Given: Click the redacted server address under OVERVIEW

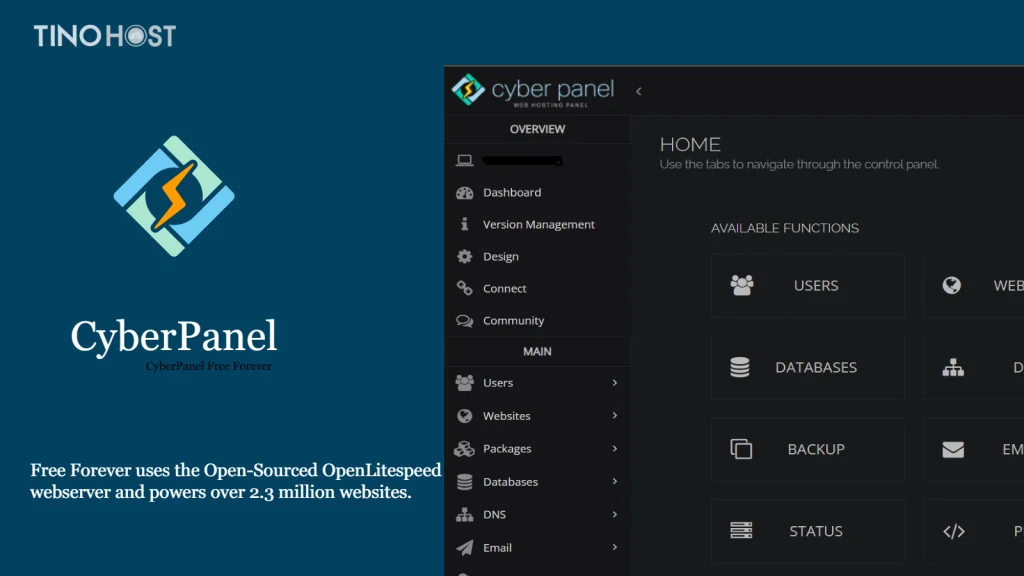Looking at the screenshot, I should pos(522,161).
